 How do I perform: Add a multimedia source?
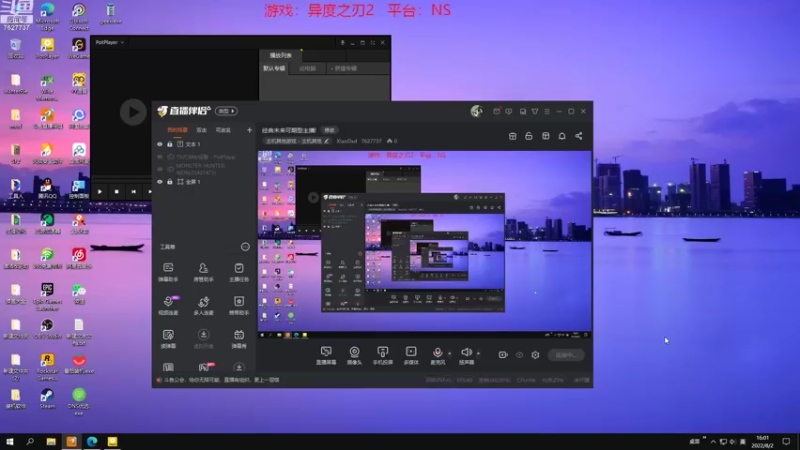[x=411, y=356]
